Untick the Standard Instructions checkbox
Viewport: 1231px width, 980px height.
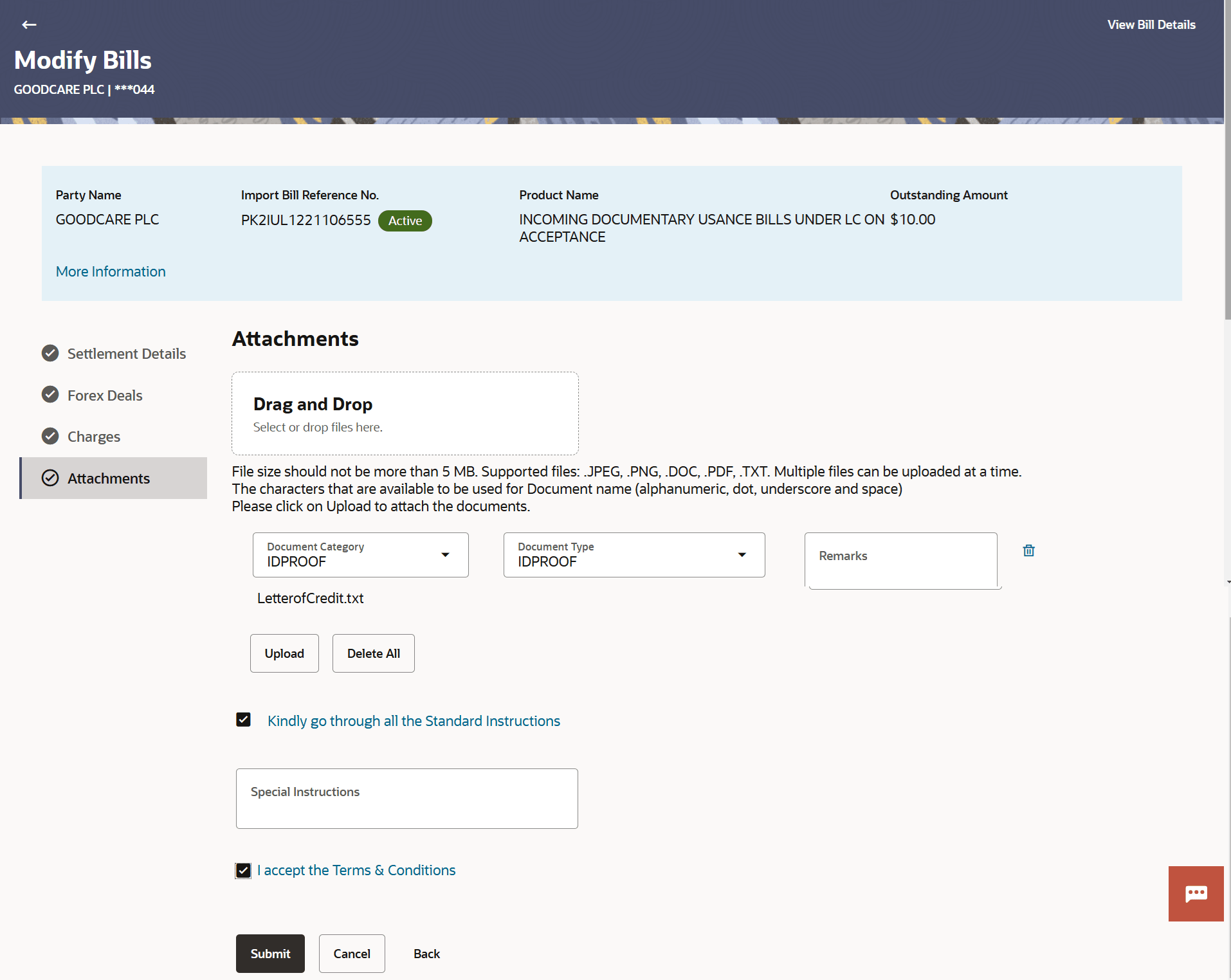pos(243,720)
